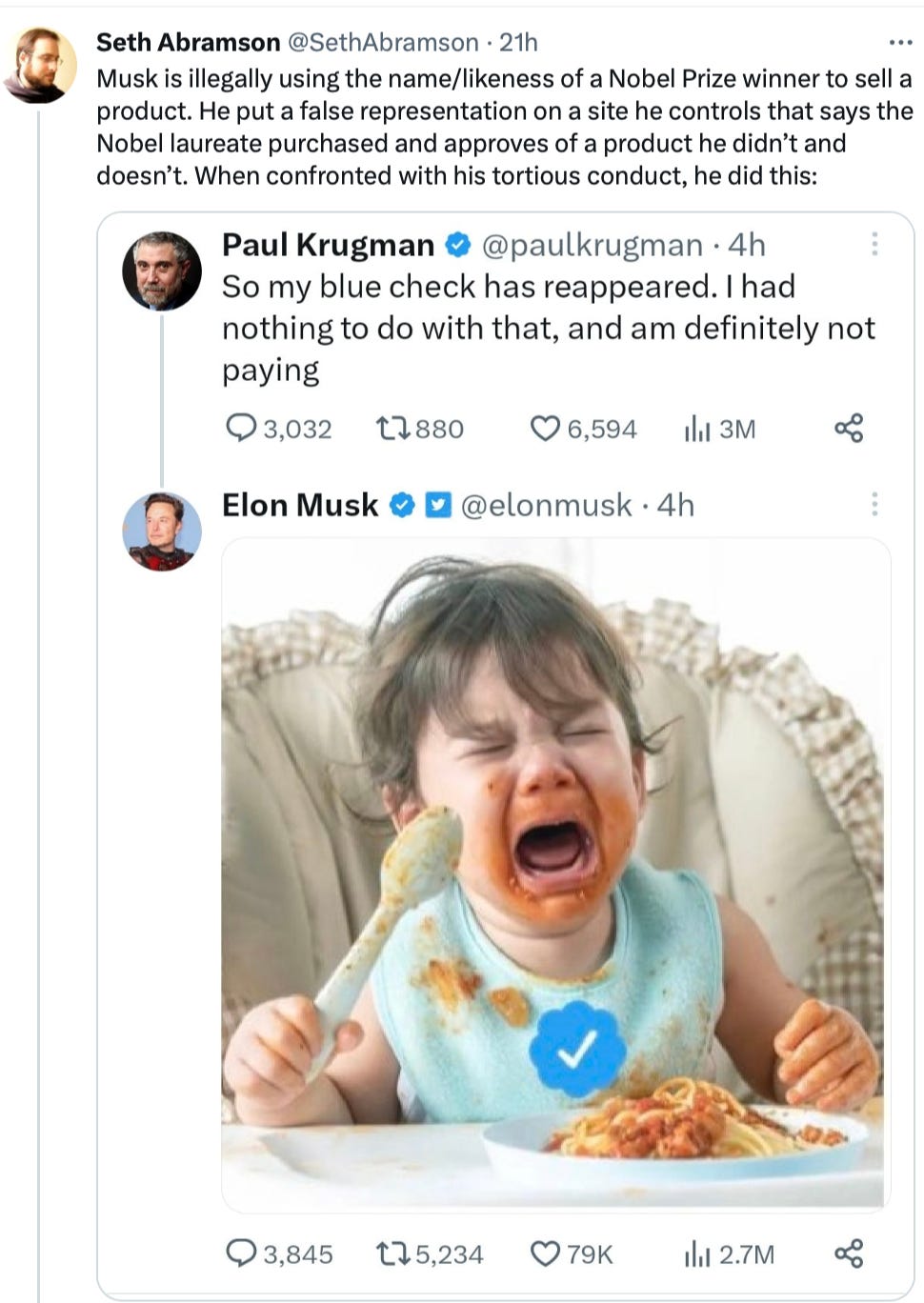Click Elon Musk's profile avatar
924x1303 pixels.
click(162, 531)
